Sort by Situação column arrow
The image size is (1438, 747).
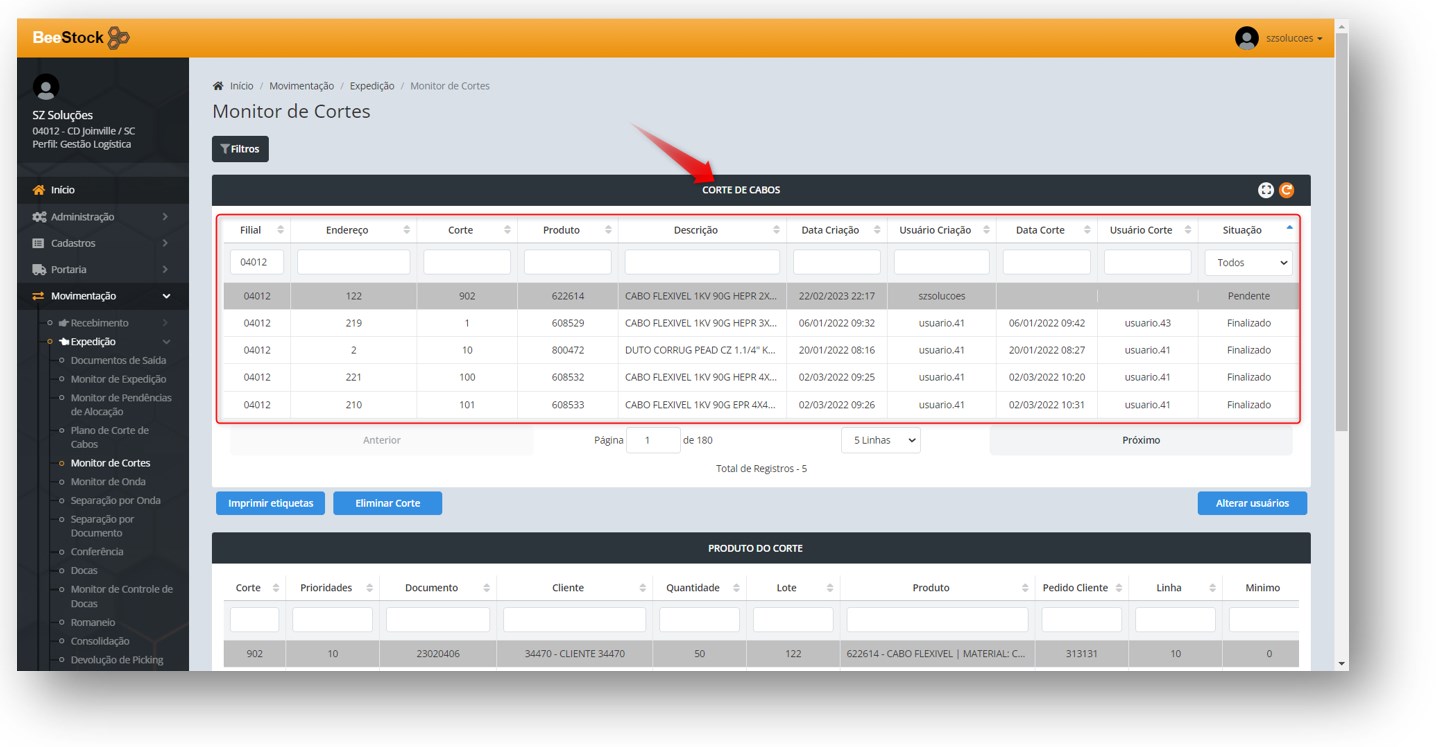(1289, 229)
